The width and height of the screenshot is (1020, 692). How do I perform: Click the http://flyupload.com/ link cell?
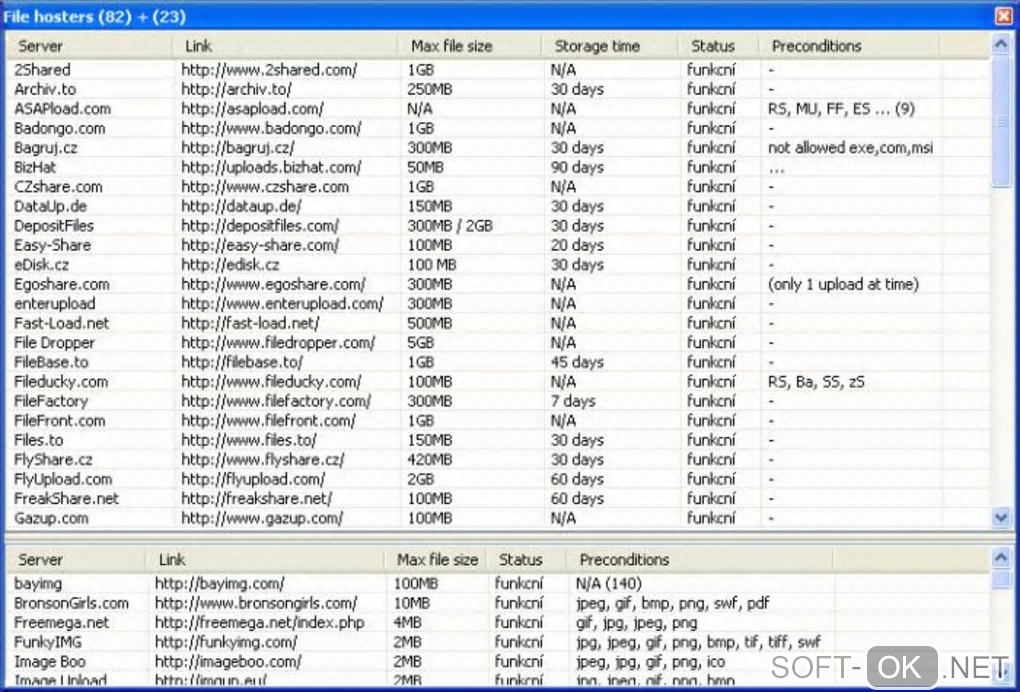253,479
